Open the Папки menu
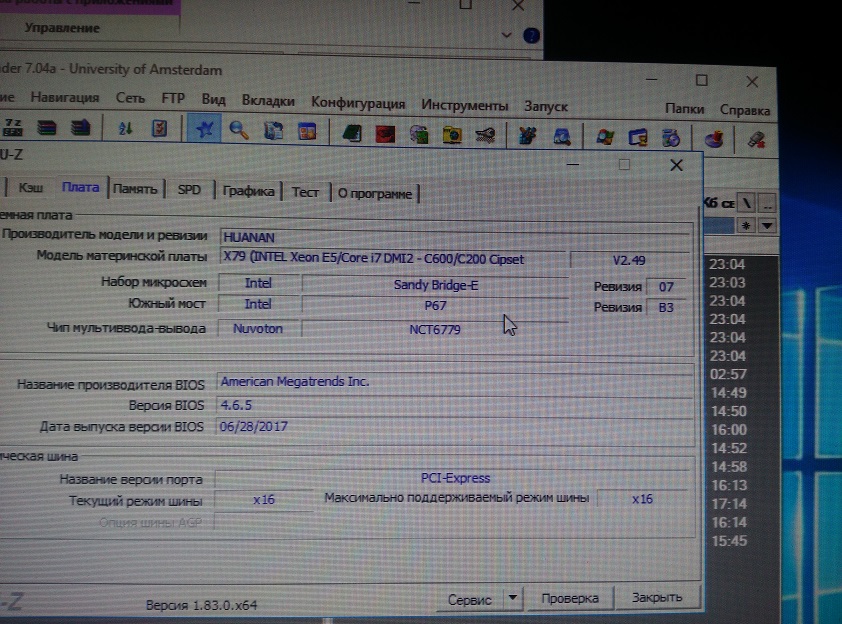This screenshot has width=842, height=624. 684,109
